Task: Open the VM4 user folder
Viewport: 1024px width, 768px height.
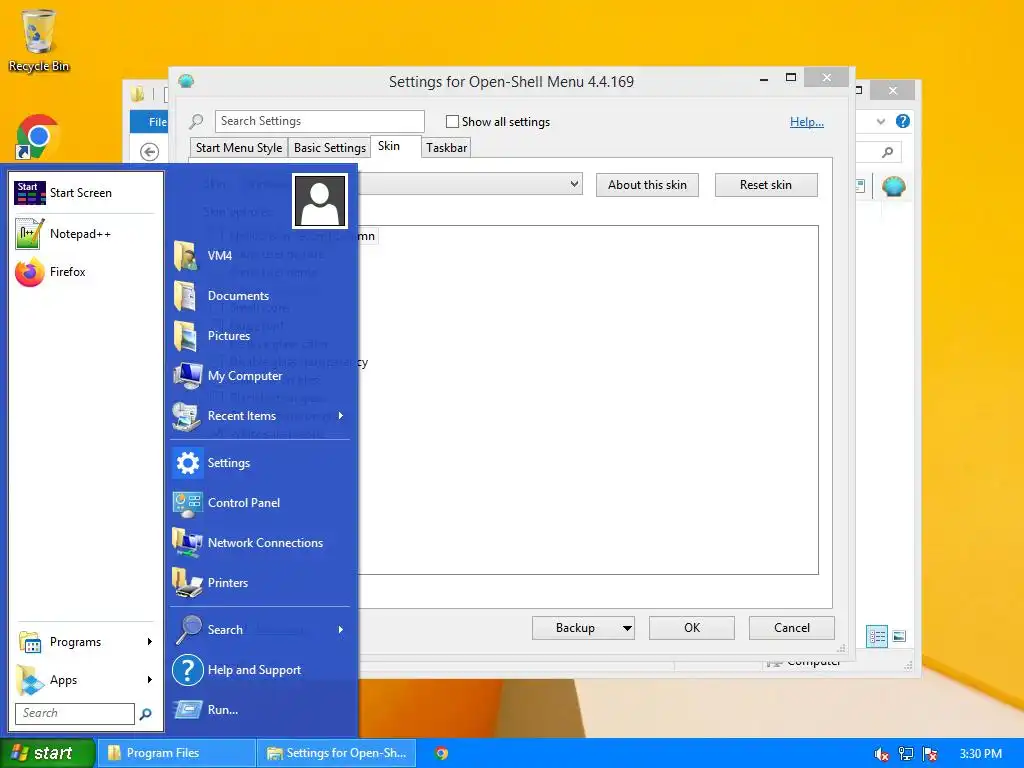Action: point(261,255)
